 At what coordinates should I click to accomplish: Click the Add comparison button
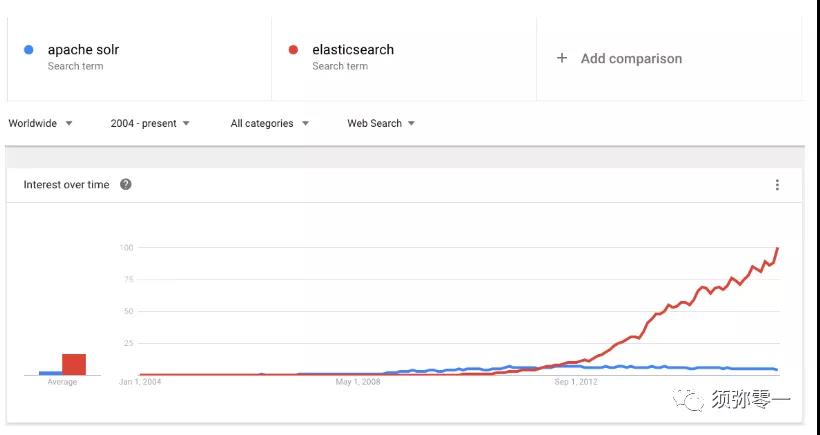619,58
